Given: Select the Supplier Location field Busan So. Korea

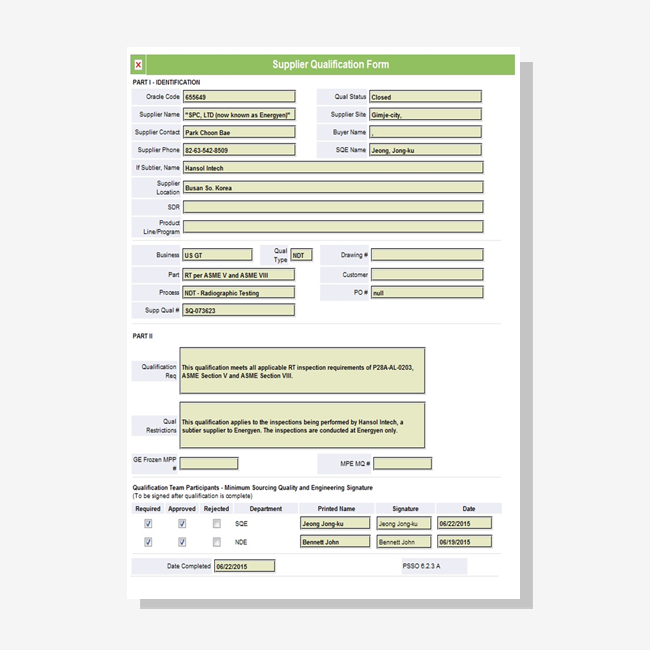Looking at the screenshot, I should pos(333,187).
